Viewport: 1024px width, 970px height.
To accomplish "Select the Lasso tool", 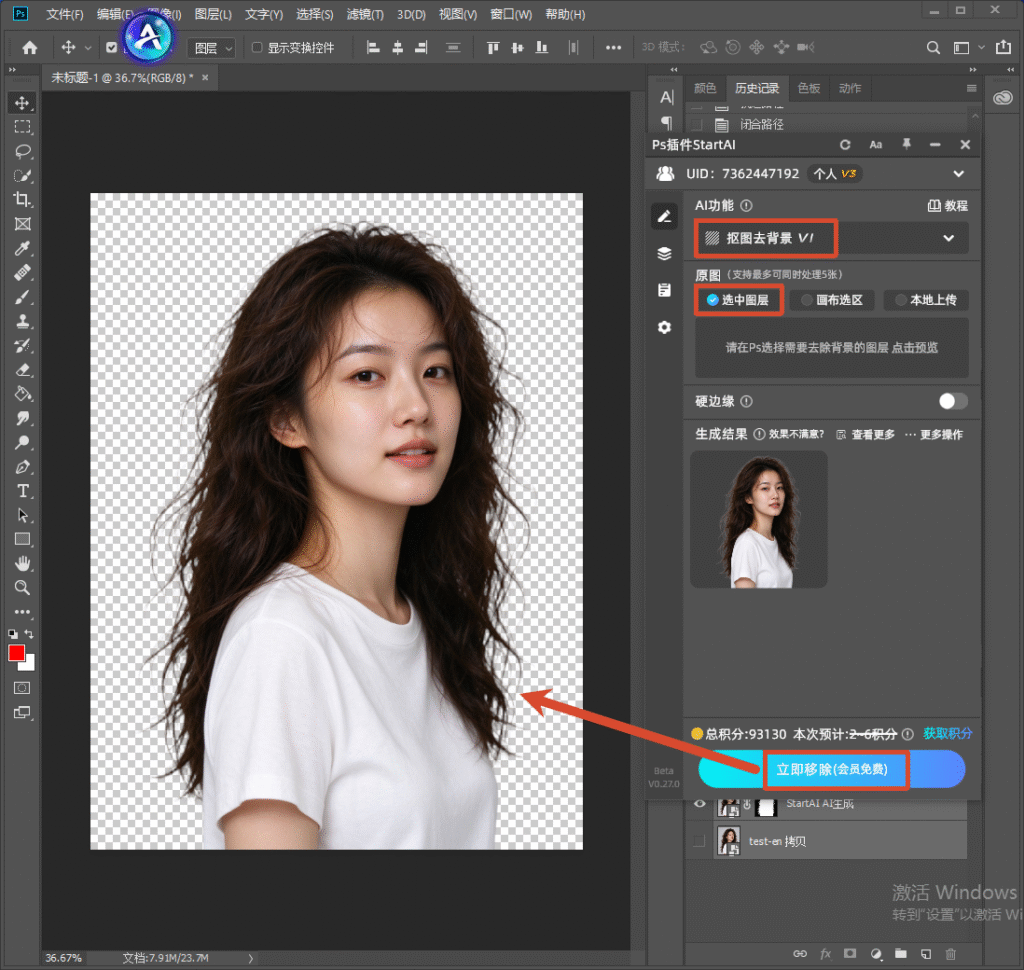I will (x=23, y=152).
